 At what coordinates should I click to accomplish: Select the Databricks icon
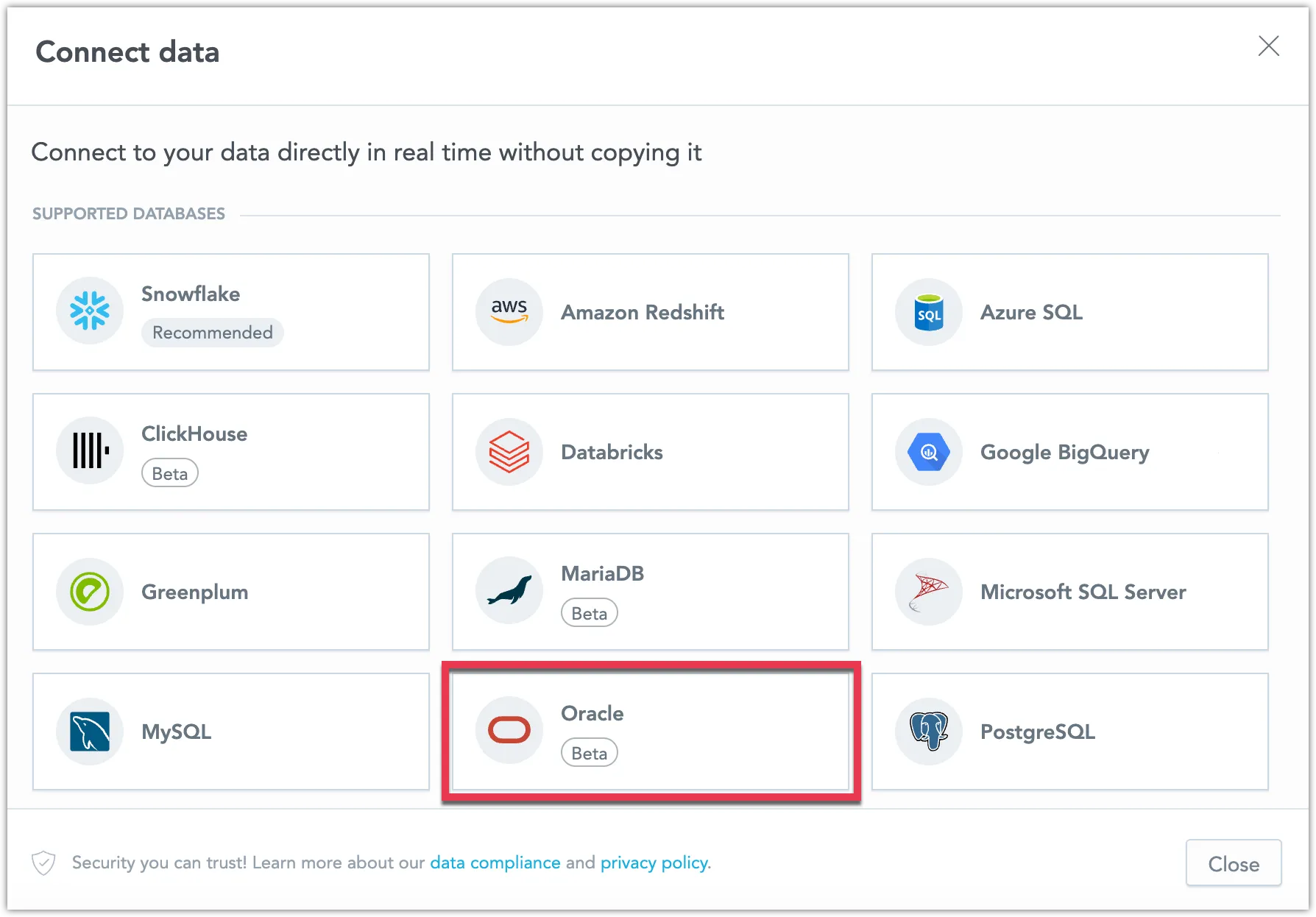click(509, 452)
